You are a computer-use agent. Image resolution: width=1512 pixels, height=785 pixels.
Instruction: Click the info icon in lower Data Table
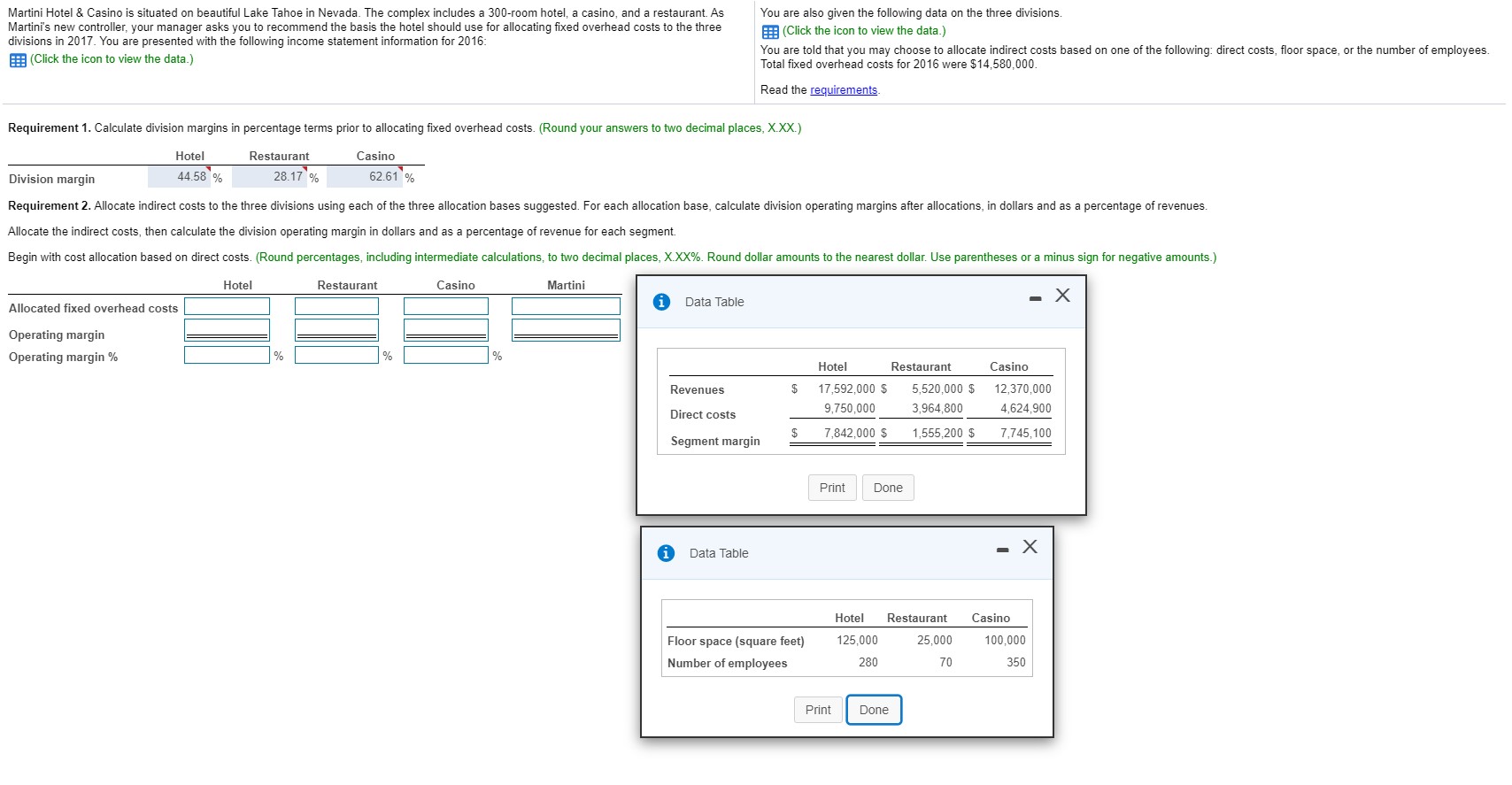666,553
